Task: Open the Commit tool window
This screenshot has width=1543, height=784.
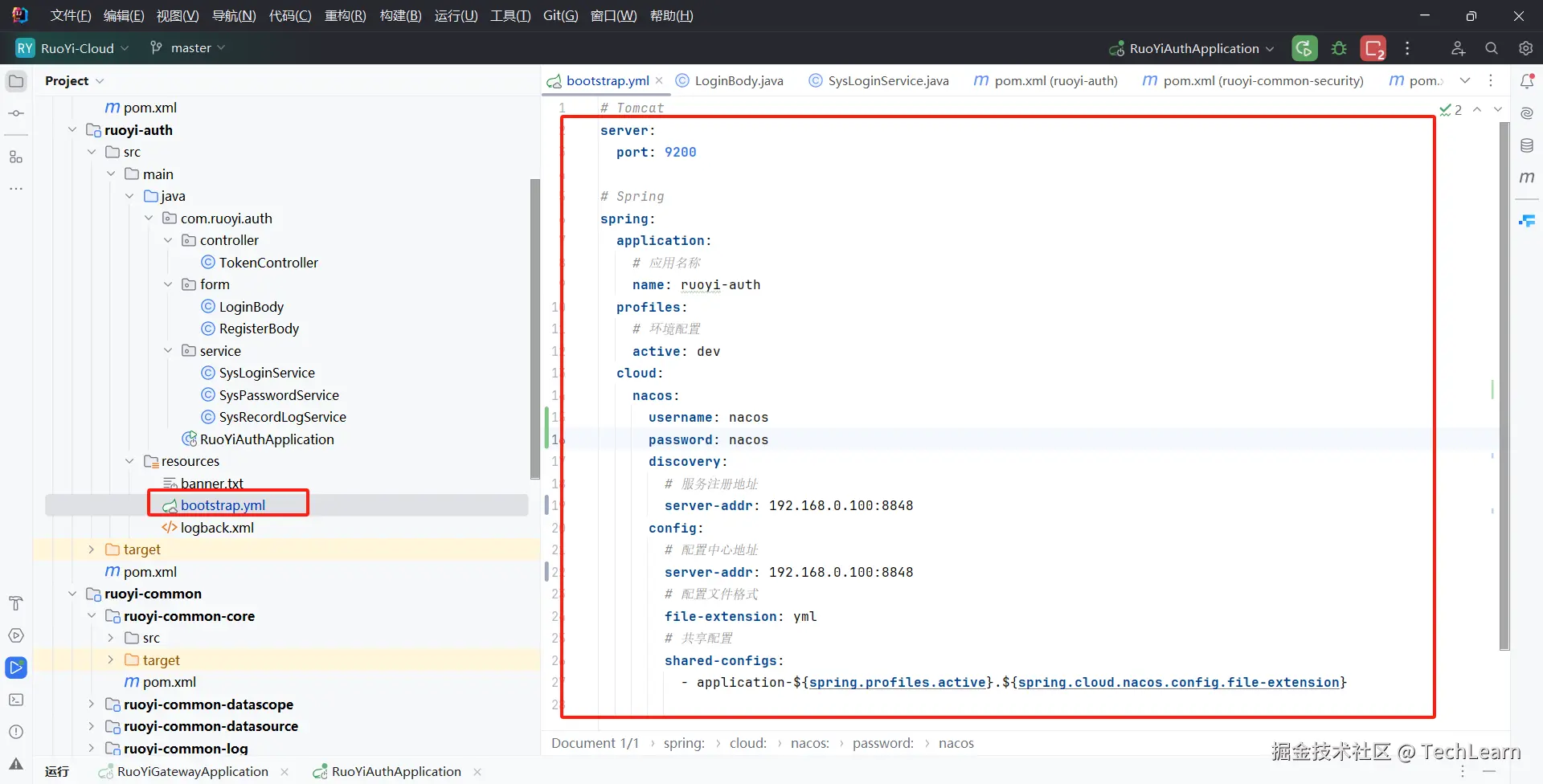Action: point(16,113)
